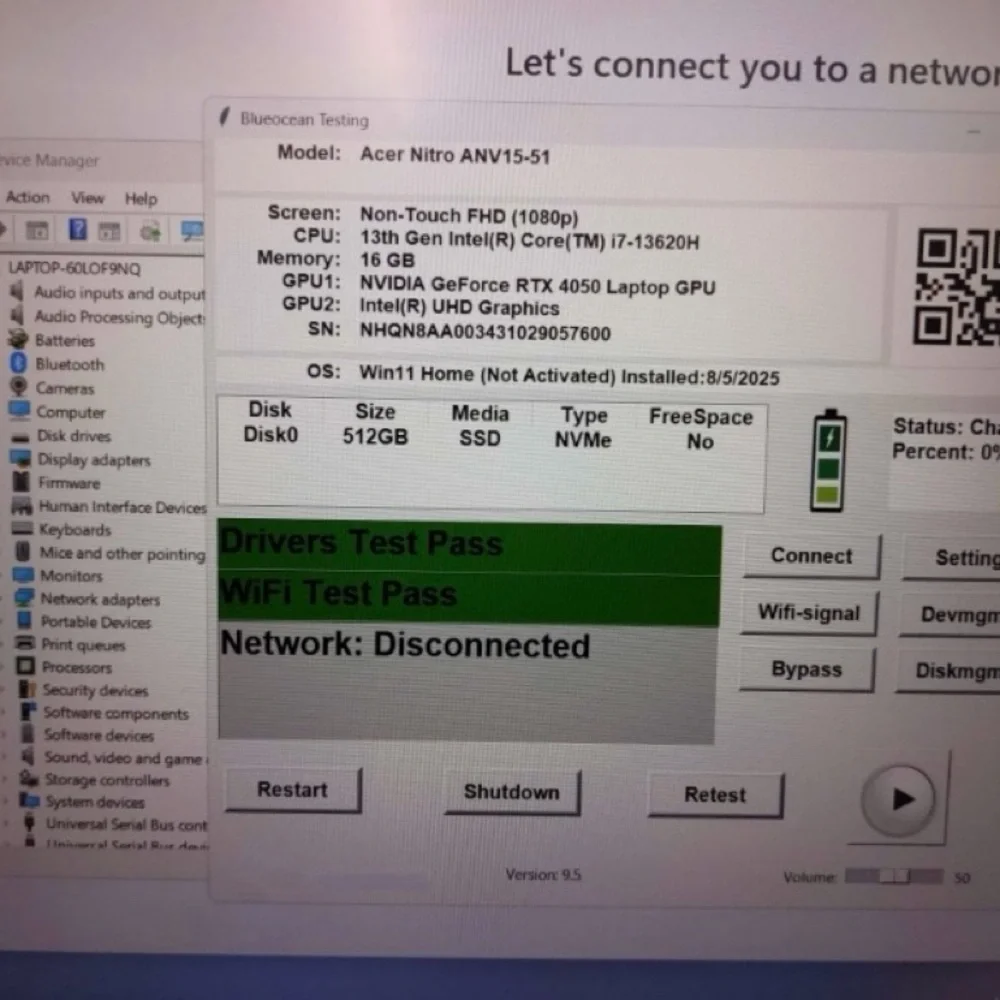Click the Audio Processing Objects icon
Image resolution: width=1000 pixels, height=1000 pixels.
[17, 316]
